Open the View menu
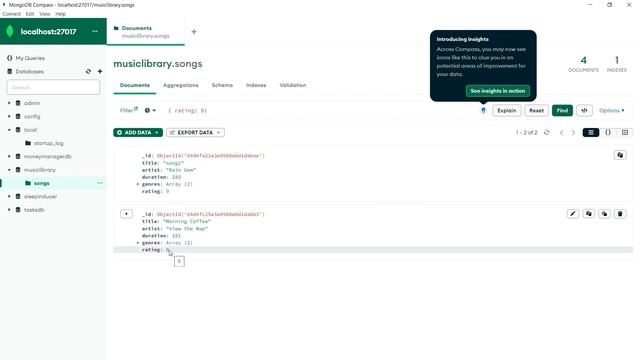This screenshot has width=640, height=360. tap(44, 14)
